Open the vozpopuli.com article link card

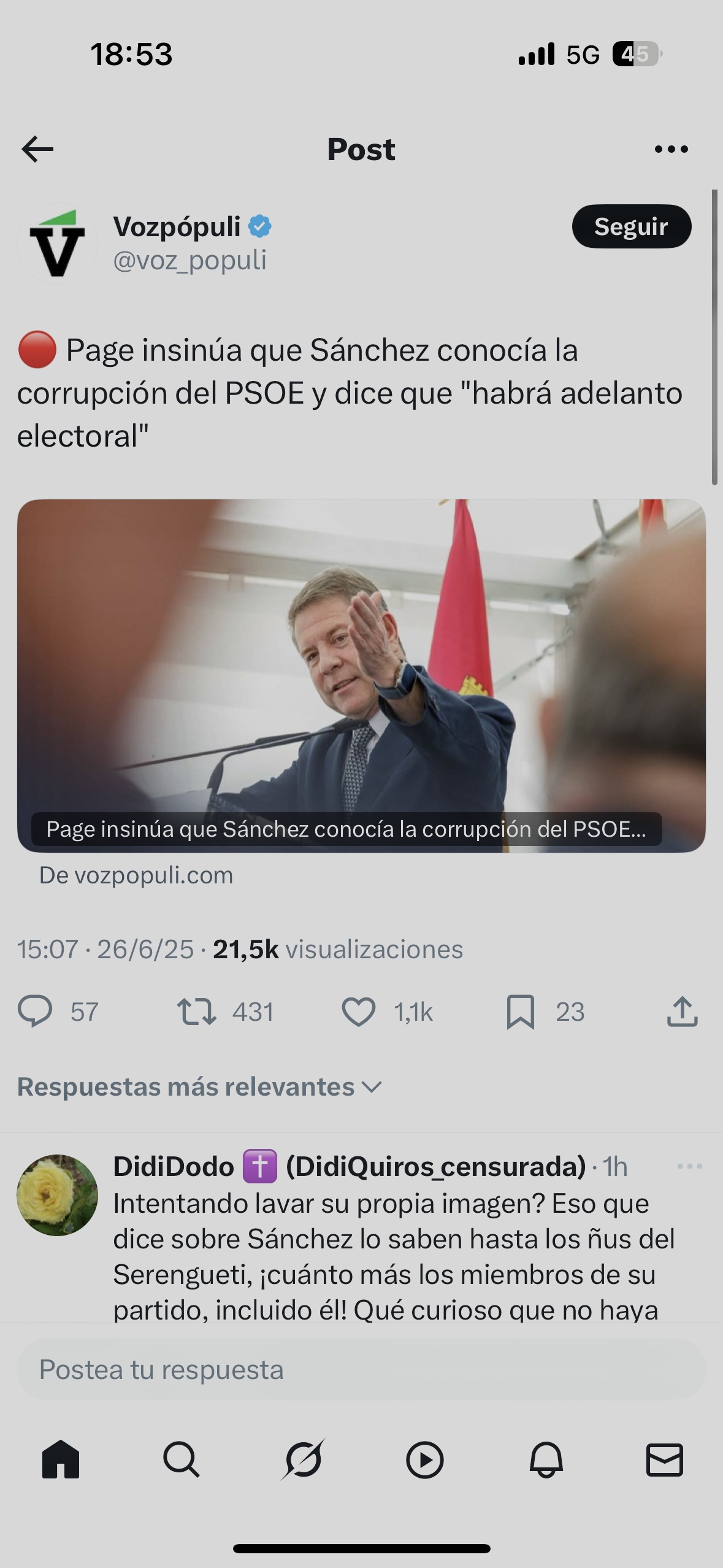(361, 676)
